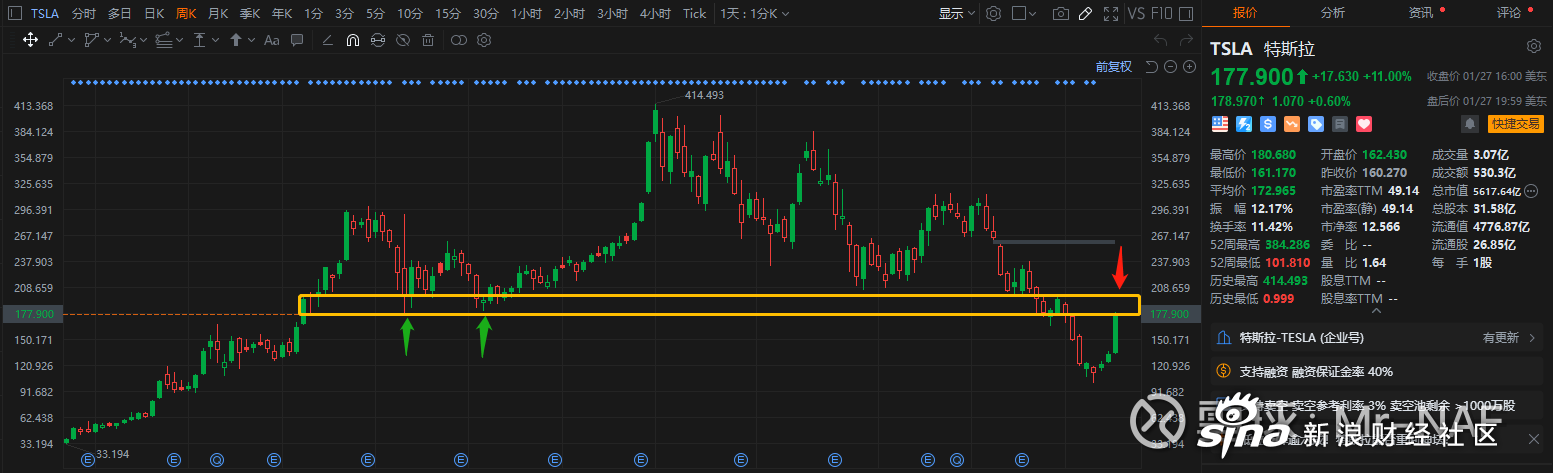The height and width of the screenshot is (473, 1553).
Task: Click the blue lightning Level 2 icon
Action: [x=1244, y=124]
